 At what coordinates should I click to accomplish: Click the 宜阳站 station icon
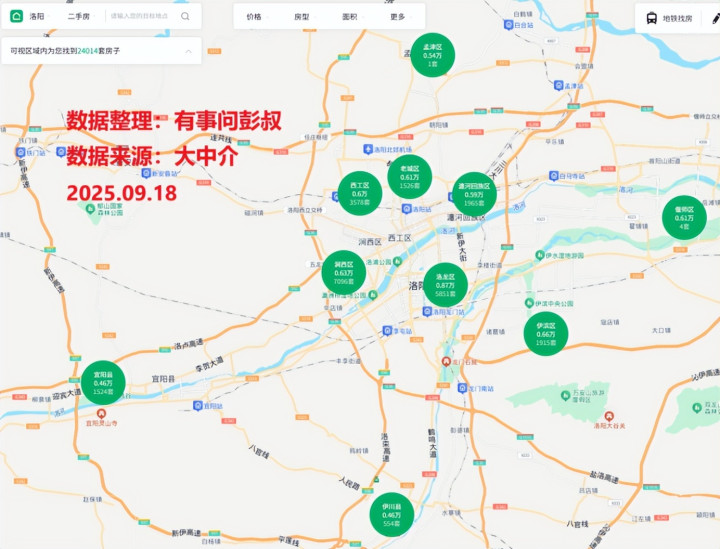click(197, 406)
